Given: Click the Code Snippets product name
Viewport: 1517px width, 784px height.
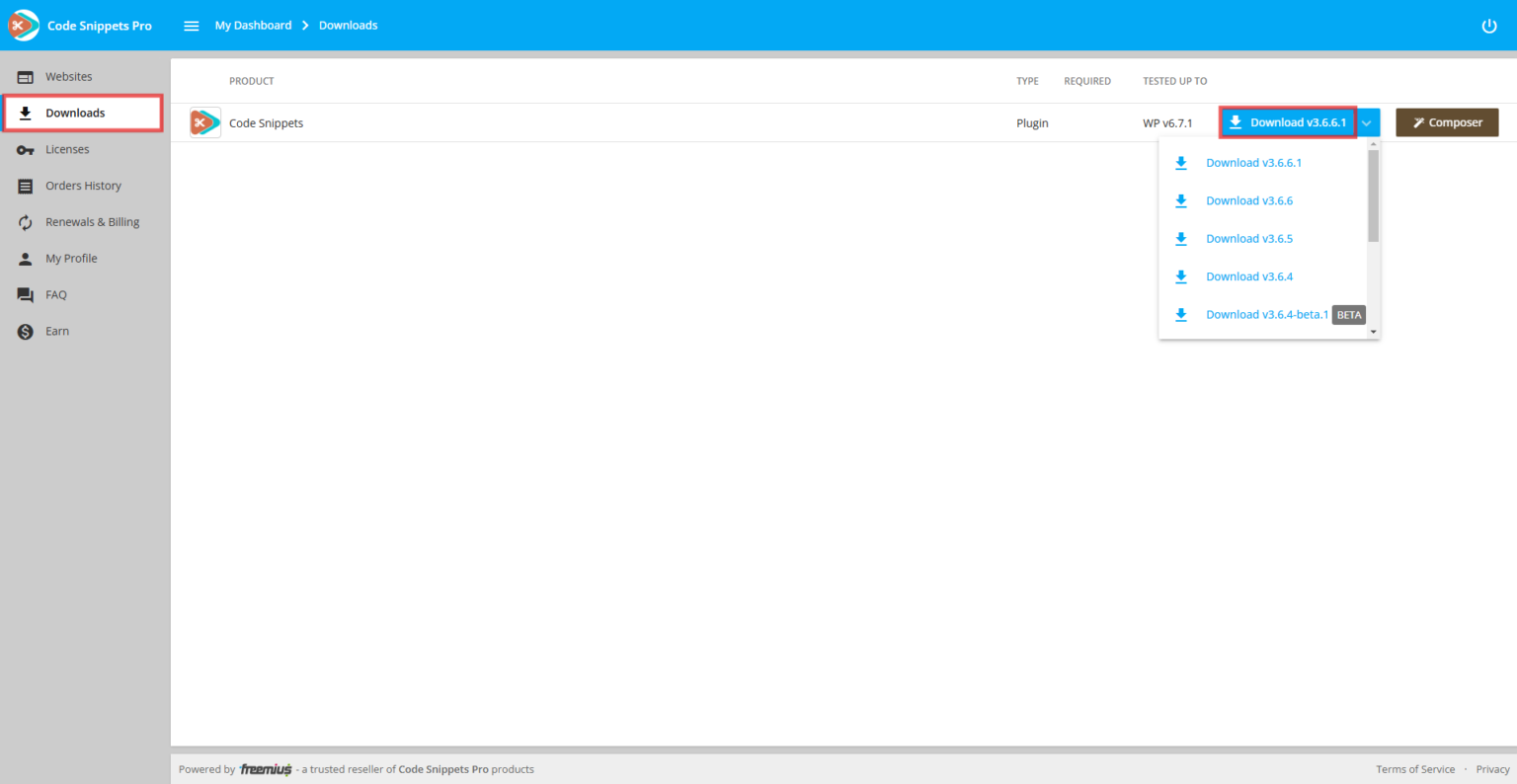Looking at the screenshot, I should [267, 123].
